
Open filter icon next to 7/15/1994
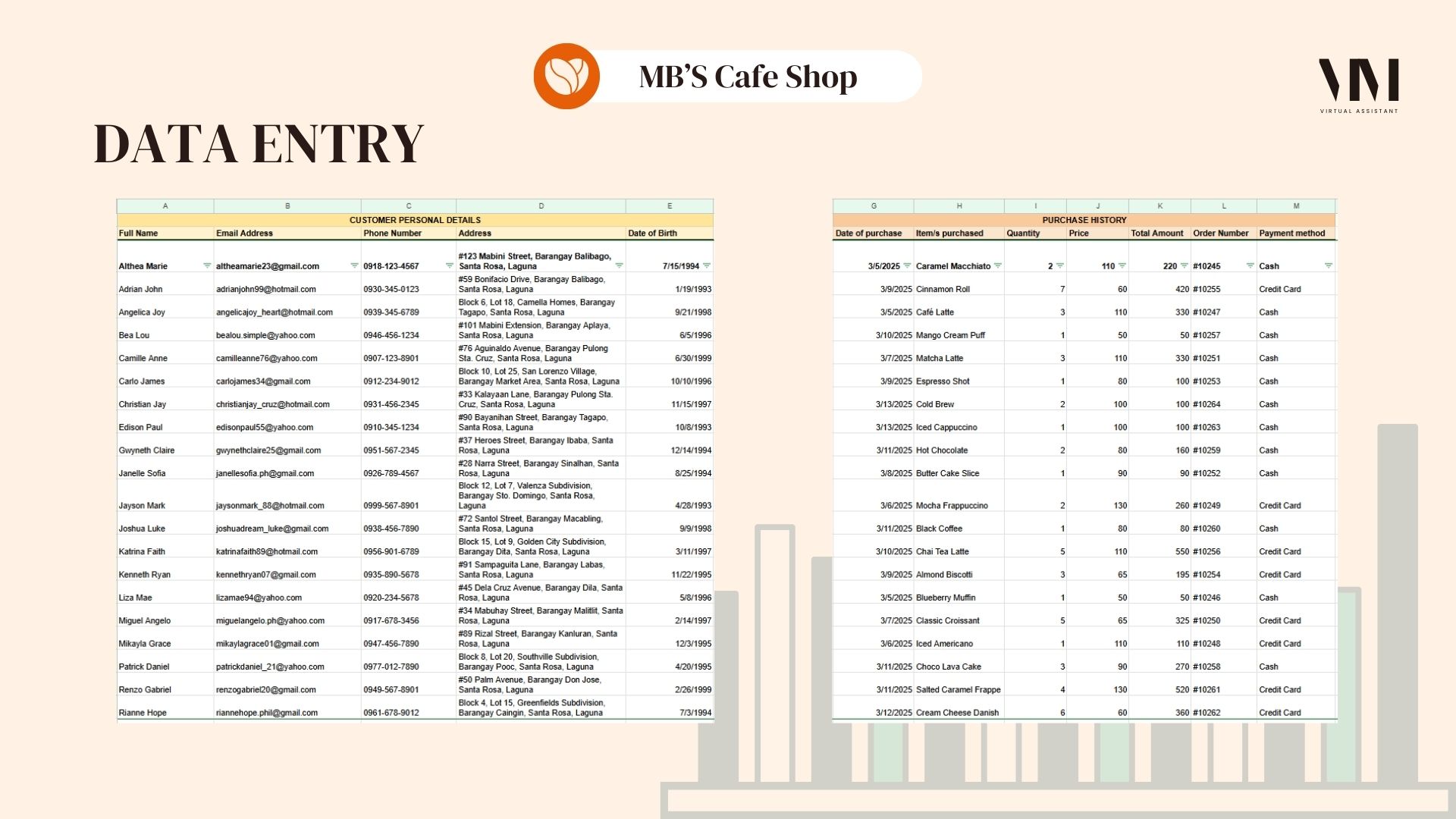pos(707,266)
